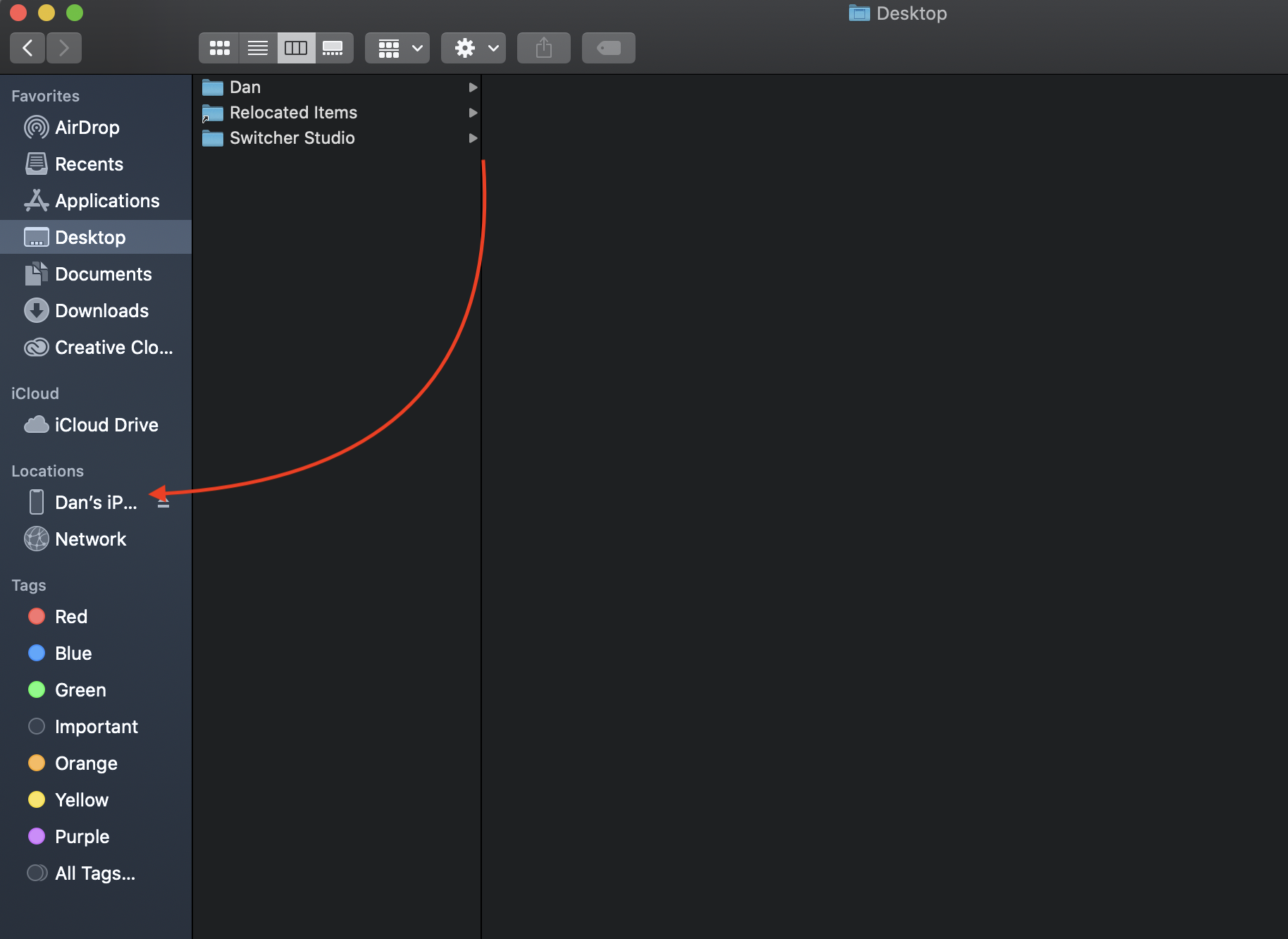Click the Edit Tags toolbar button

click(609, 48)
